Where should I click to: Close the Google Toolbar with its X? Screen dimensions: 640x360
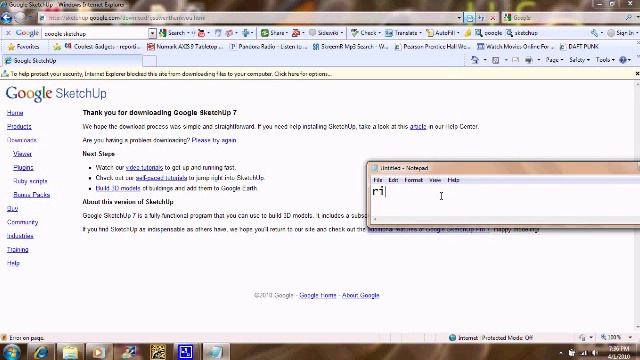[8, 33]
